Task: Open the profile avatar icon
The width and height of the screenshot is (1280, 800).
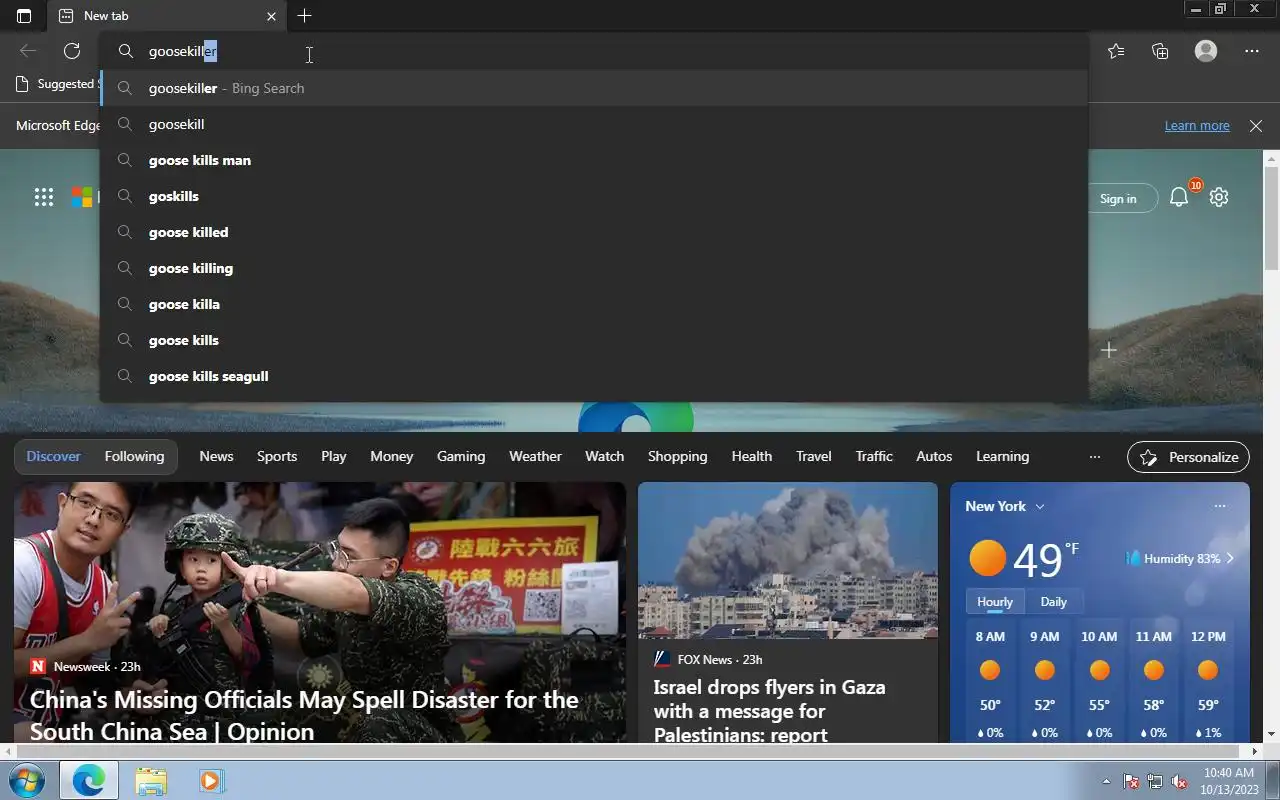Action: pos(1206,51)
